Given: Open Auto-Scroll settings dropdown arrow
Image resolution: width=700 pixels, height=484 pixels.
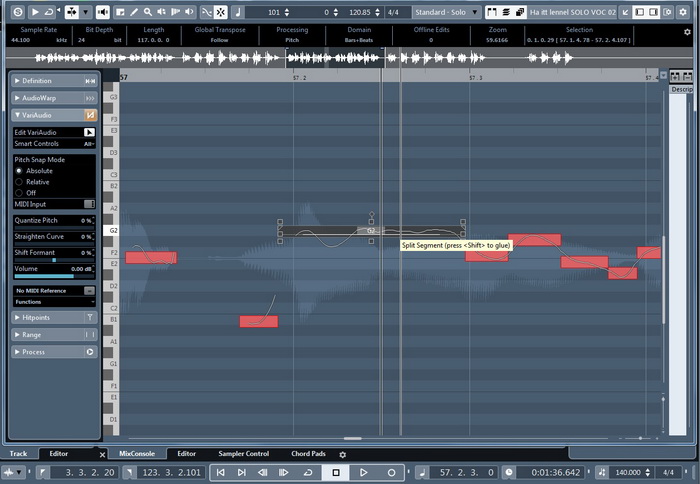Looking at the screenshot, I should pyautogui.click(x=86, y=12).
